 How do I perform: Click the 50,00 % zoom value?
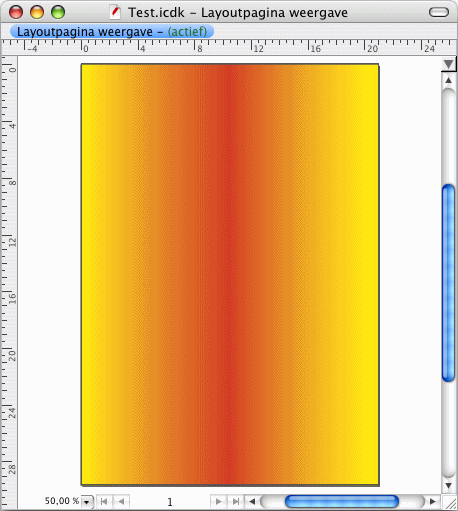[x=62, y=501]
